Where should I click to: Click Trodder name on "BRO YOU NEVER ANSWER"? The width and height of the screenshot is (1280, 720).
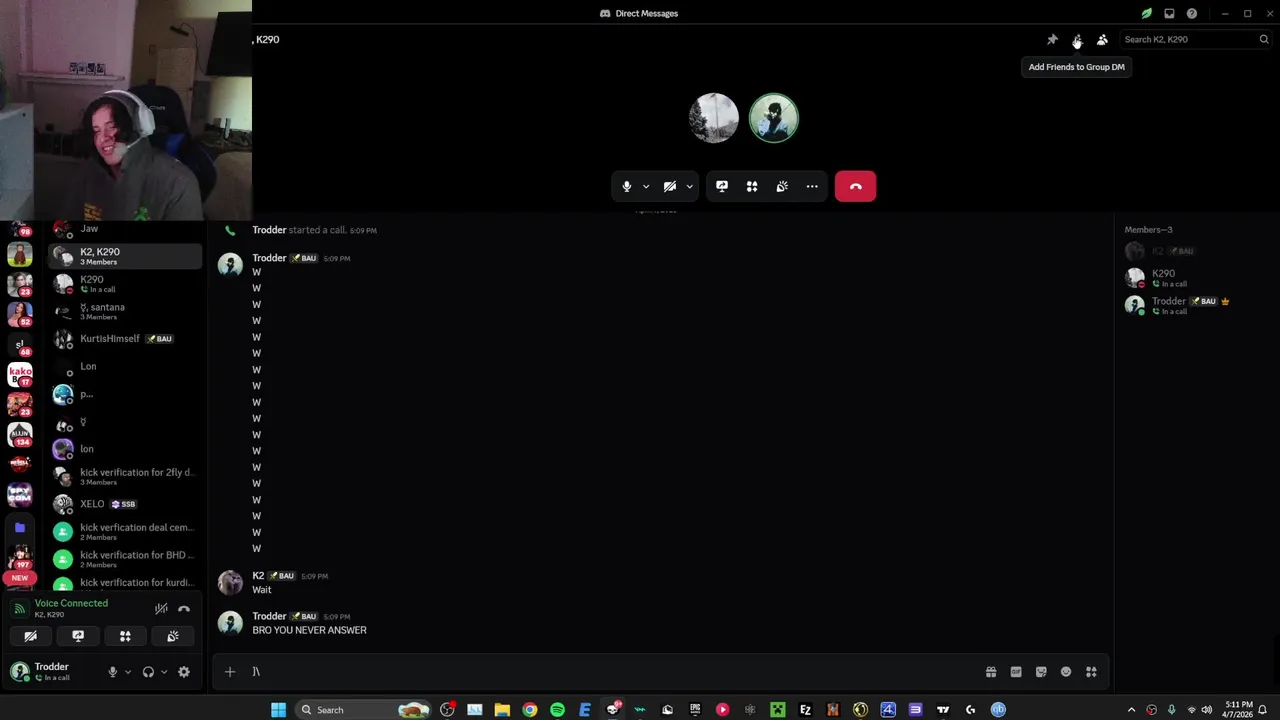tap(269, 617)
